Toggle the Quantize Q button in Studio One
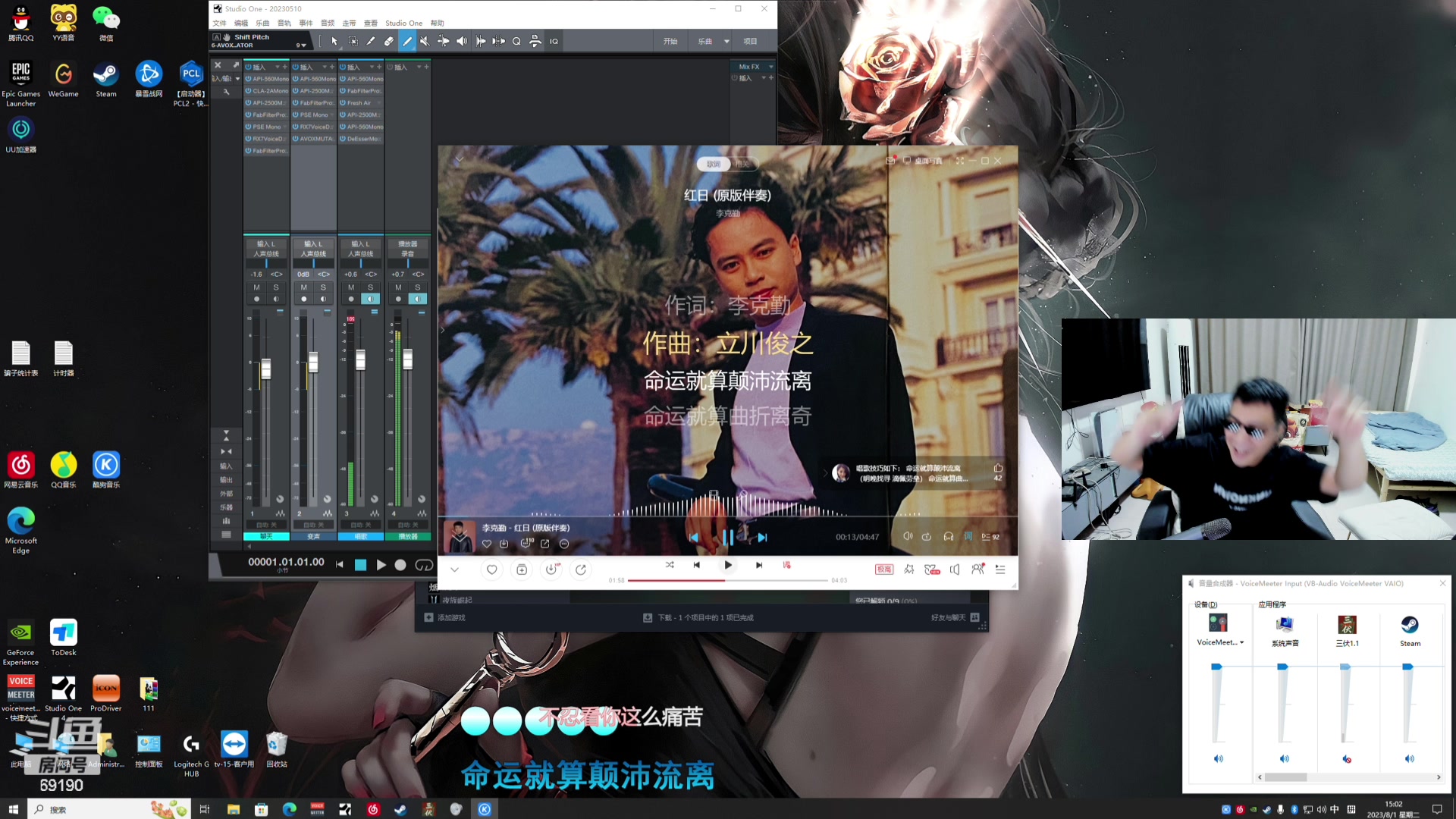Viewport: 1456px width, 819px height. (516, 41)
